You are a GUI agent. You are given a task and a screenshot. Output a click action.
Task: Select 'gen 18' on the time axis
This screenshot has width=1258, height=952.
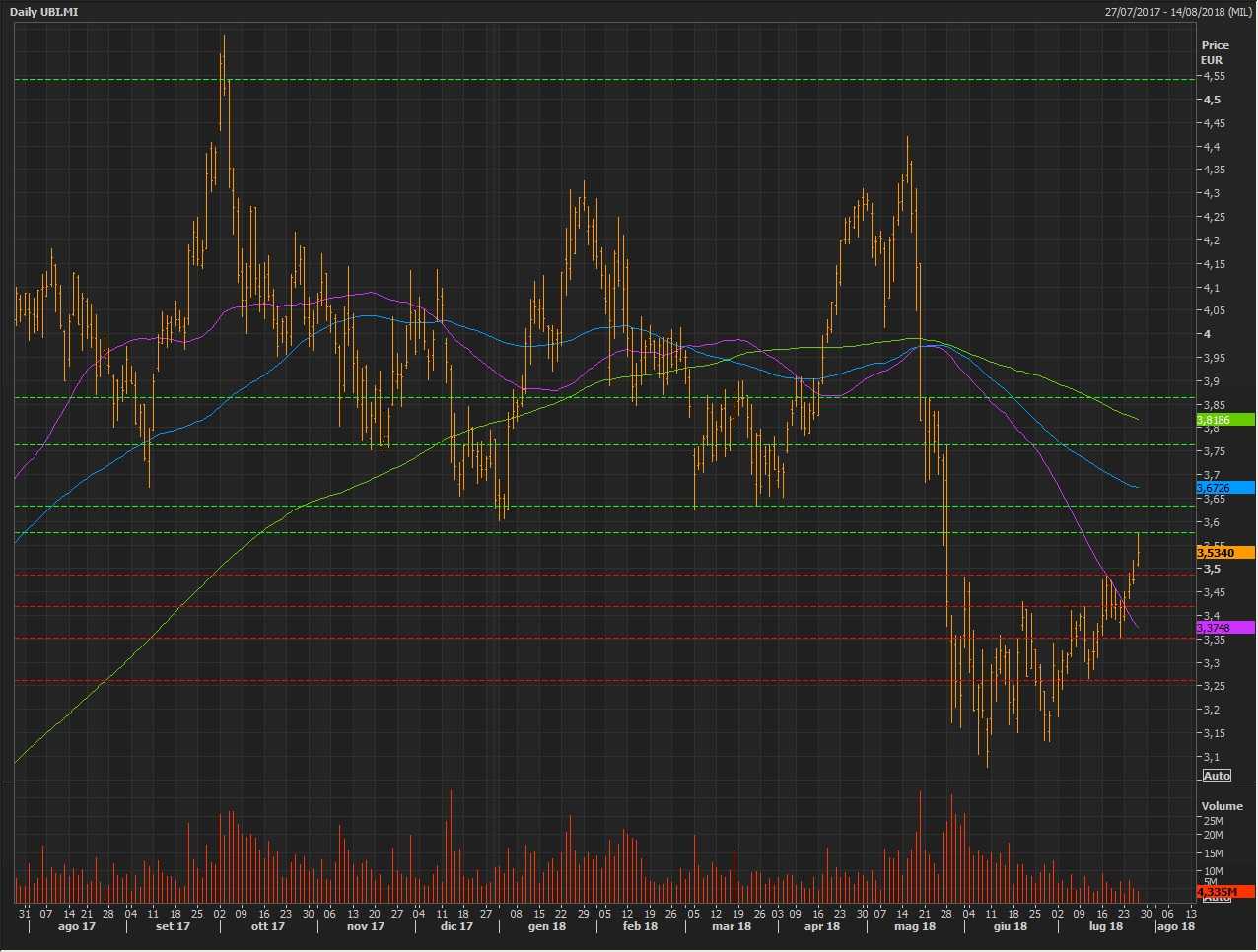click(x=547, y=927)
